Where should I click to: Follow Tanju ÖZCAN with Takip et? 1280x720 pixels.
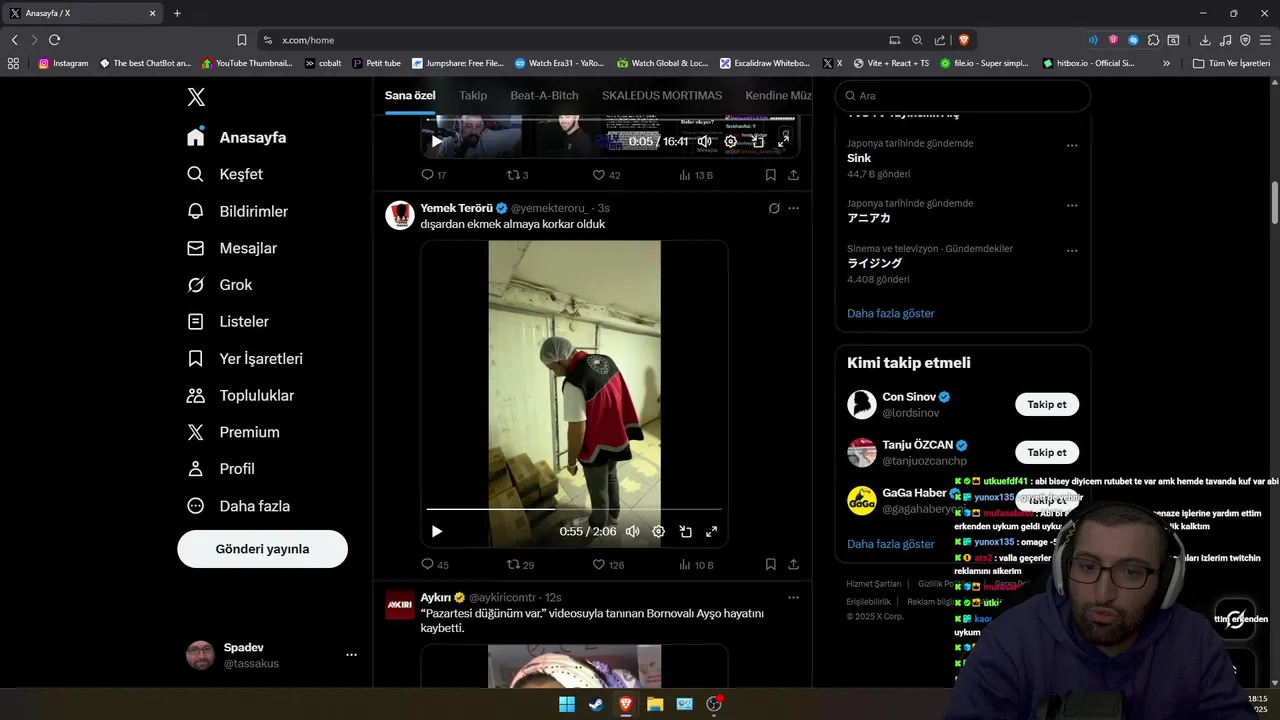1047,452
